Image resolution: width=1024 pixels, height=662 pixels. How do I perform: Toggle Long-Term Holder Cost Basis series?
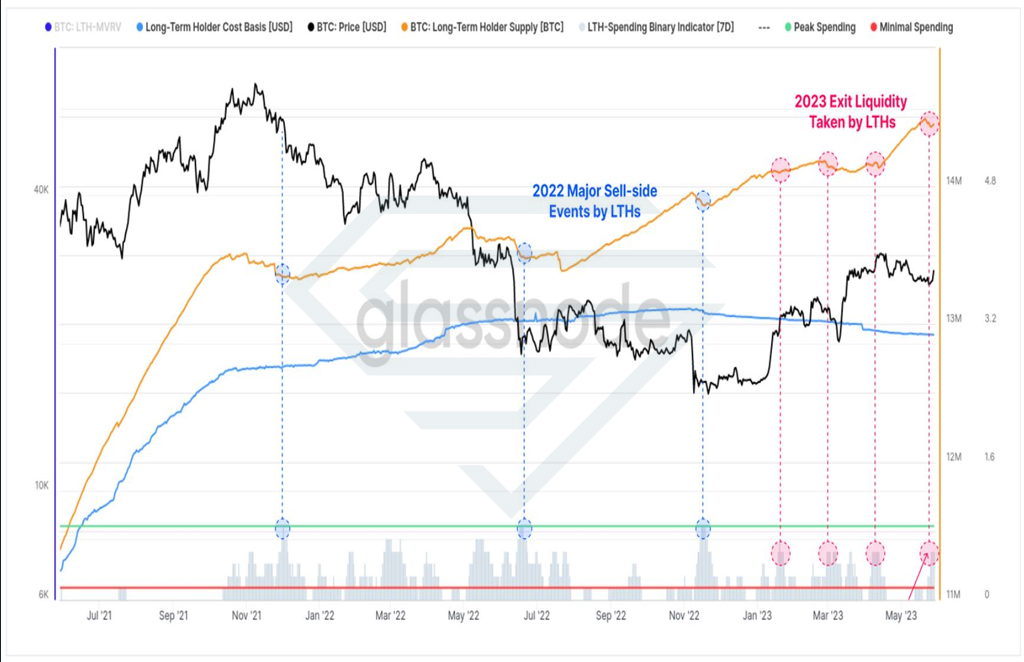pyautogui.click(x=214, y=27)
